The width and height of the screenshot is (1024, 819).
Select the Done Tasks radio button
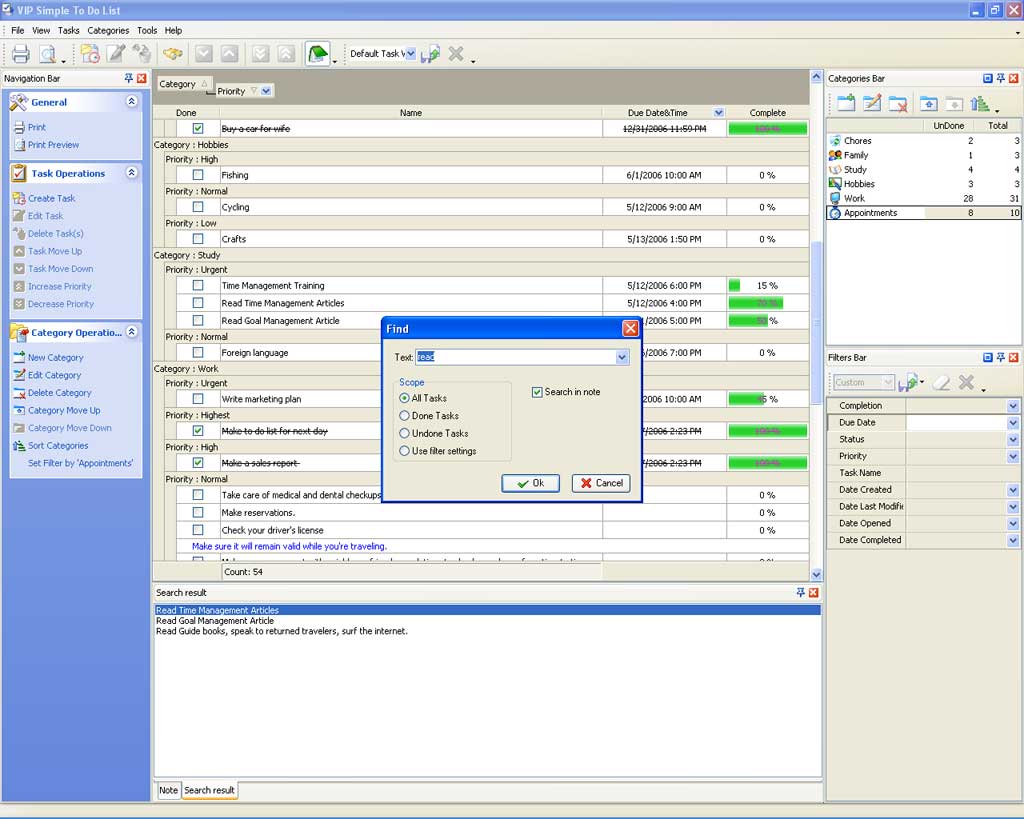click(405, 416)
